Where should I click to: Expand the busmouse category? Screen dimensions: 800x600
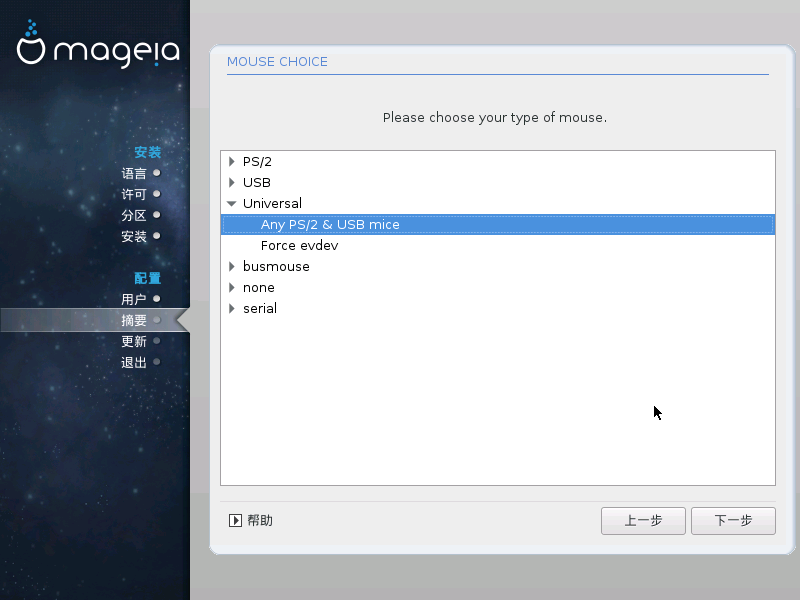pyautogui.click(x=232, y=266)
